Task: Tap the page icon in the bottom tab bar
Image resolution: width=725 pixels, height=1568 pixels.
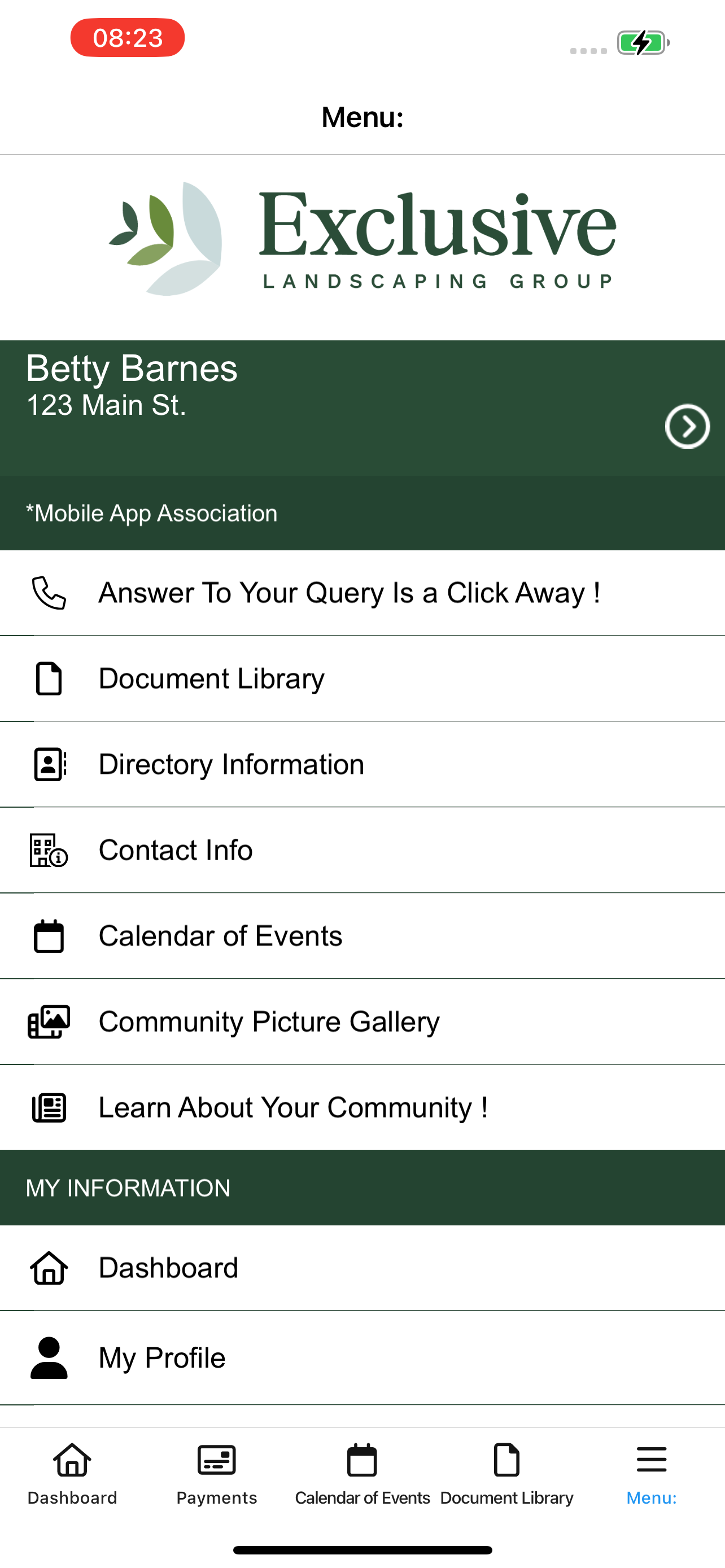Action: 506,1460
